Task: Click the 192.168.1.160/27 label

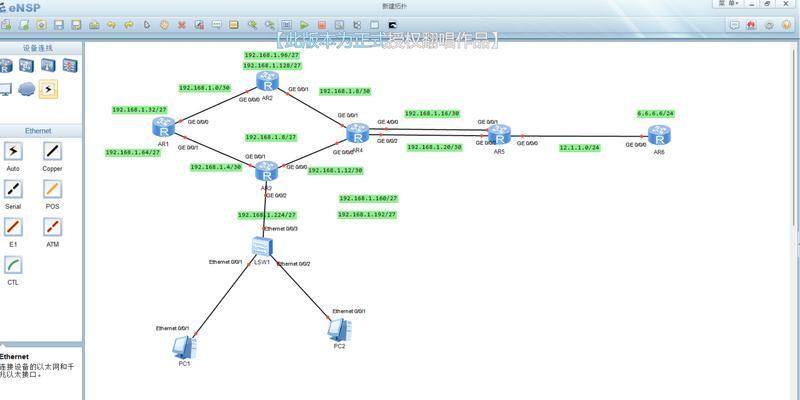Action: [x=368, y=198]
